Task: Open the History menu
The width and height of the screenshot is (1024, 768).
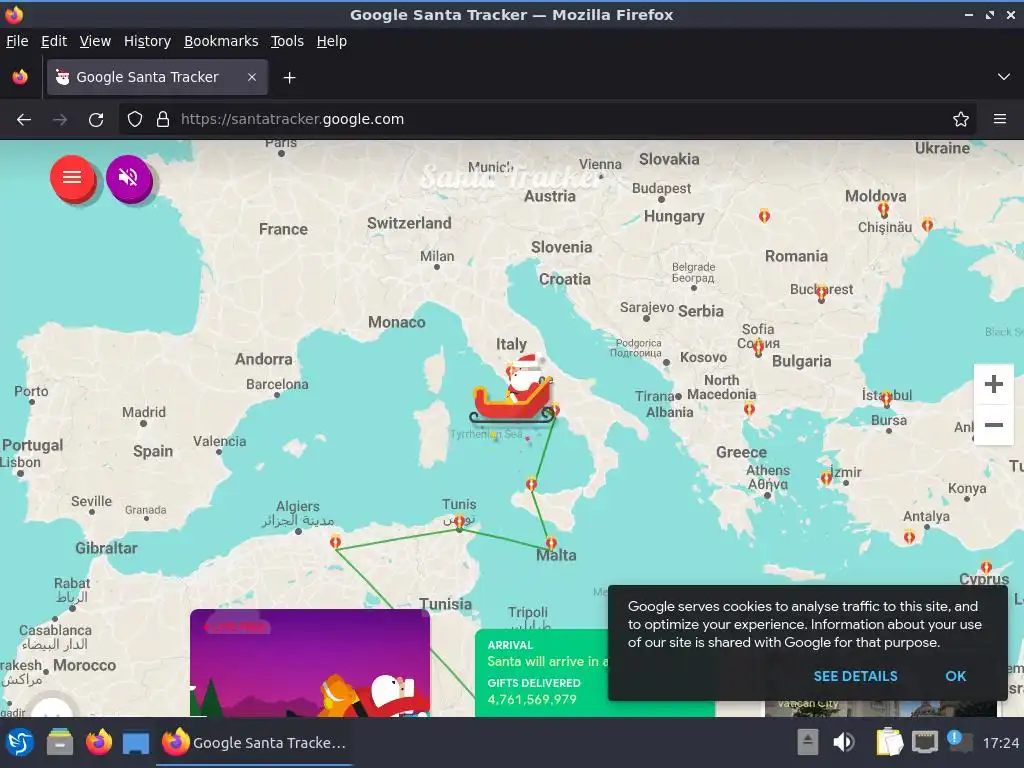Action: (147, 41)
